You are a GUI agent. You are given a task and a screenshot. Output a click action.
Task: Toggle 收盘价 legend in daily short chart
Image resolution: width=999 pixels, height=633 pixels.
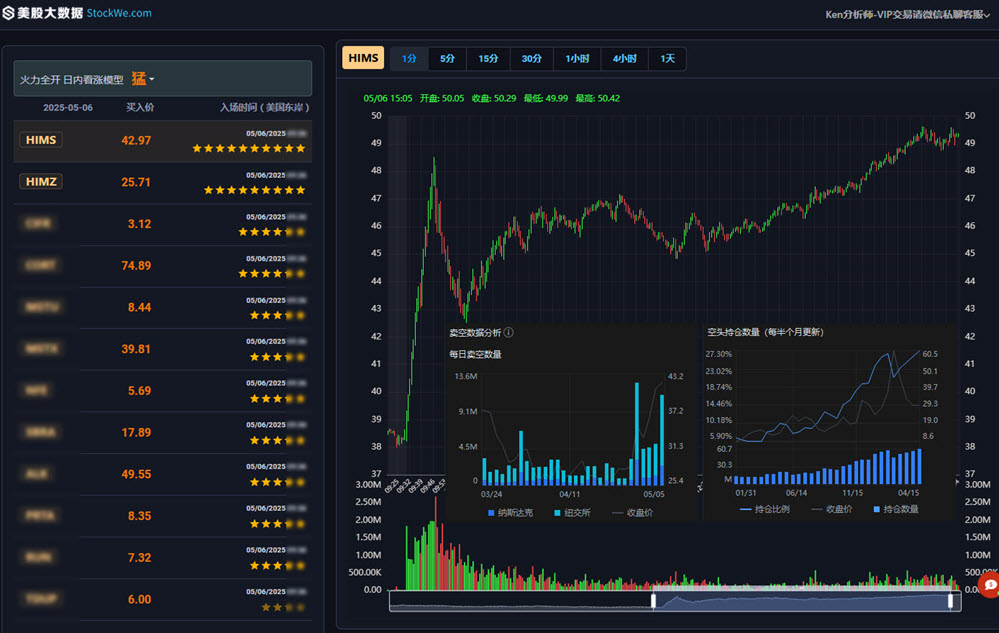point(632,513)
